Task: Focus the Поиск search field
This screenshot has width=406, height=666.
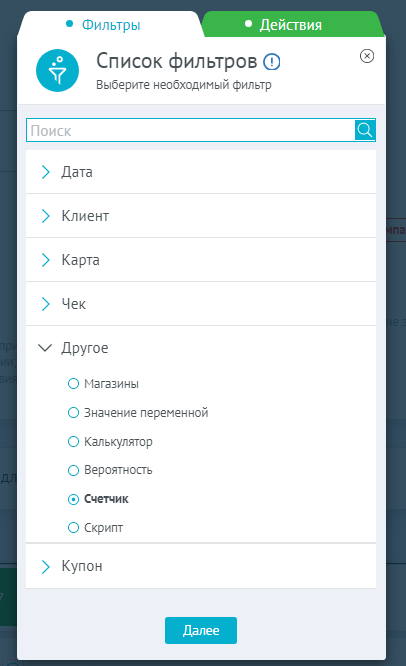Action: tap(191, 130)
